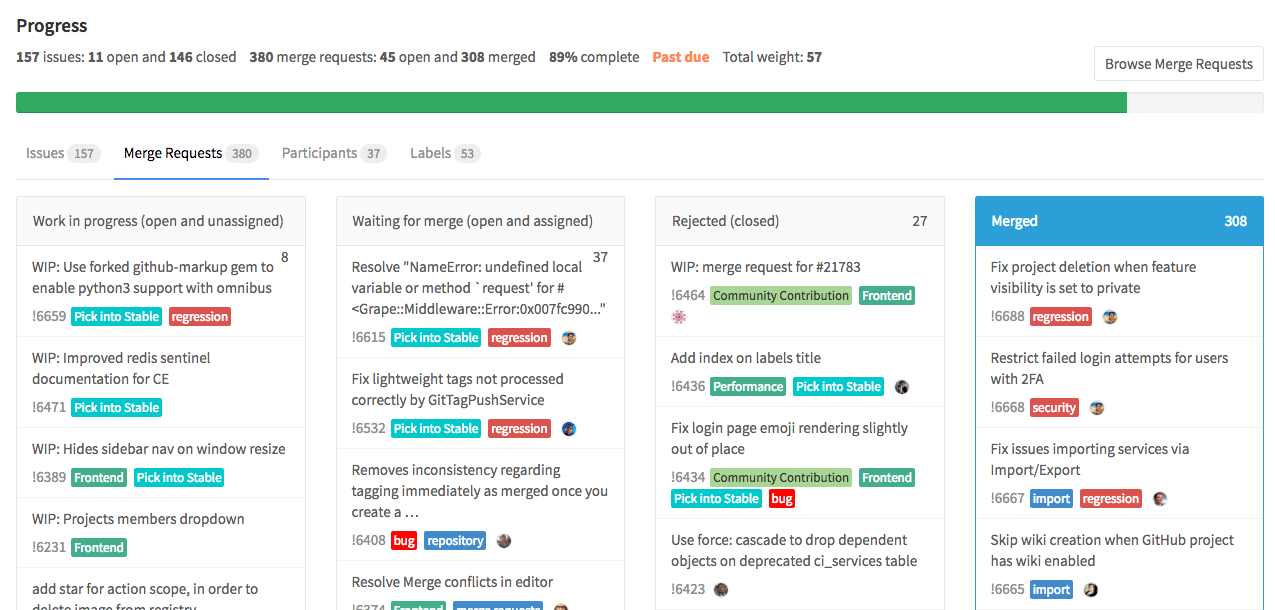
Task: Click the "regression" label on !6659
Action: coord(199,316)
